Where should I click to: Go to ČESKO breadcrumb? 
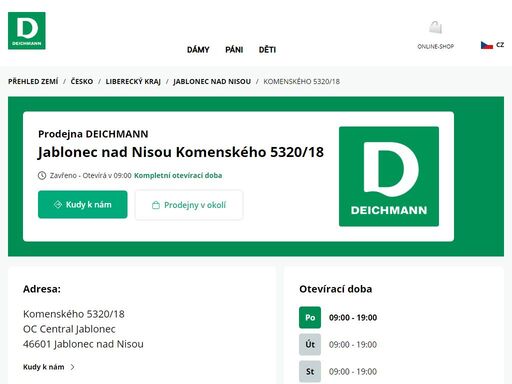pos(82,81)
